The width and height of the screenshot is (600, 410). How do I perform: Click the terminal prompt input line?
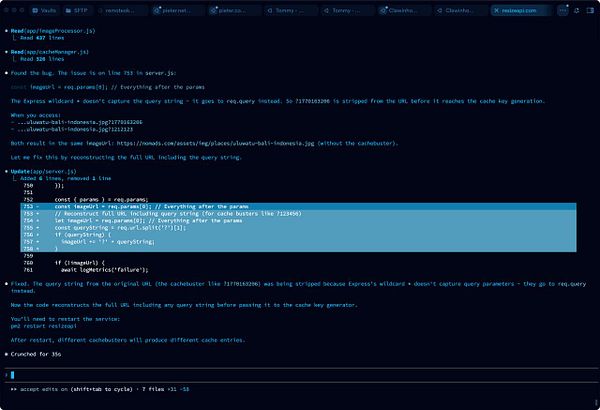[x=300, y=375]
